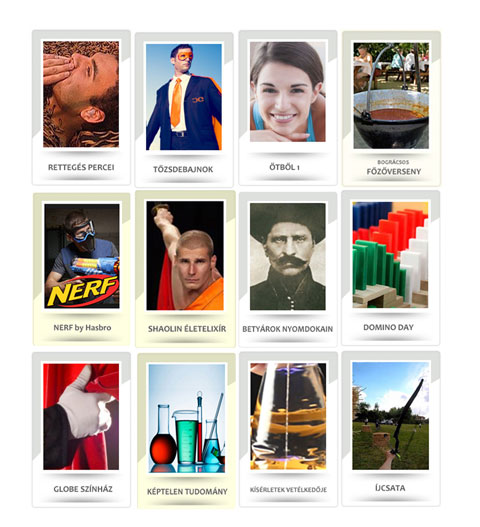Select the Shaolin monk picture
This screenshot has height=527, width=480.
185,256
